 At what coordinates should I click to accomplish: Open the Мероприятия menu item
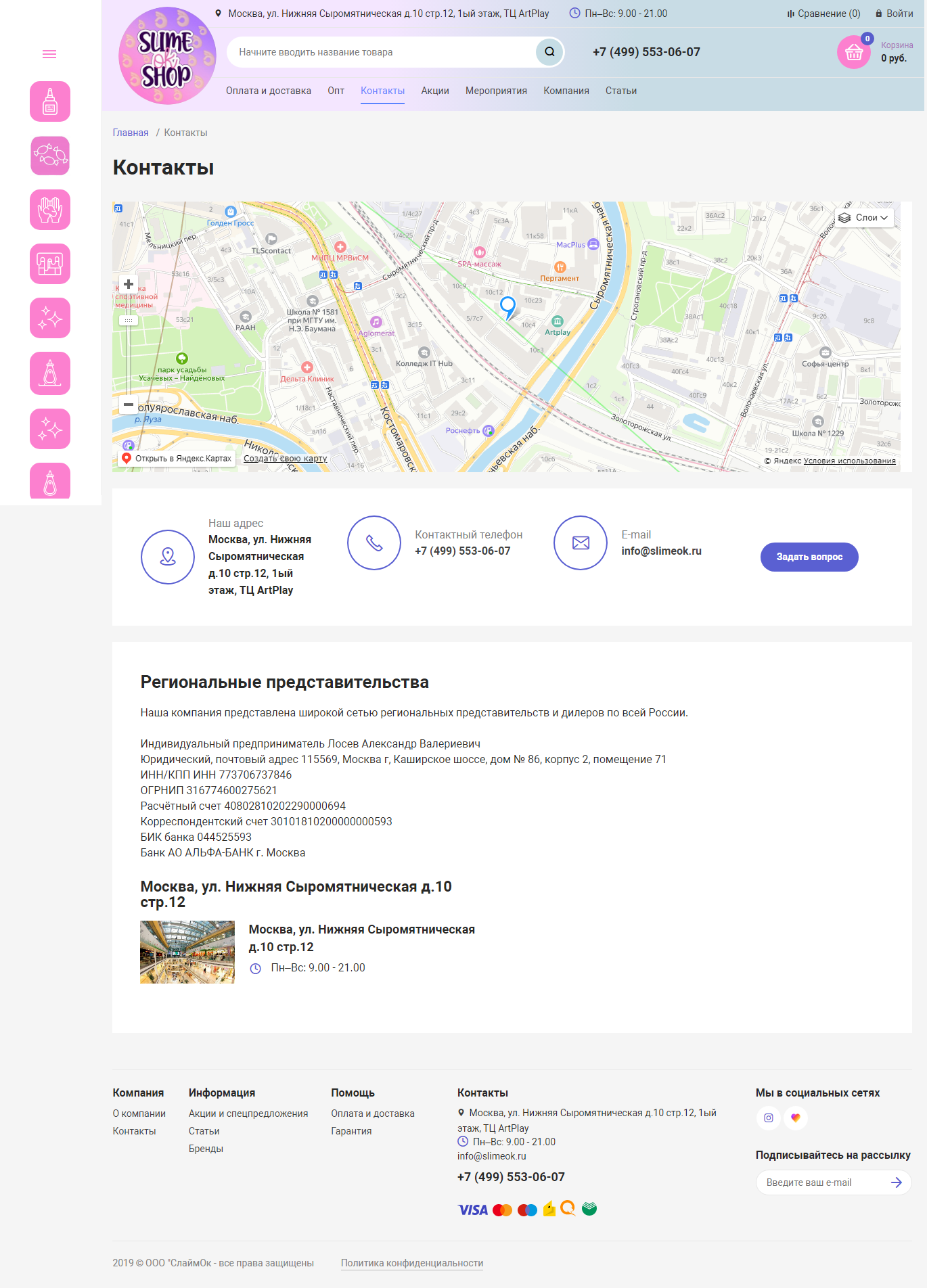point(496,91)
